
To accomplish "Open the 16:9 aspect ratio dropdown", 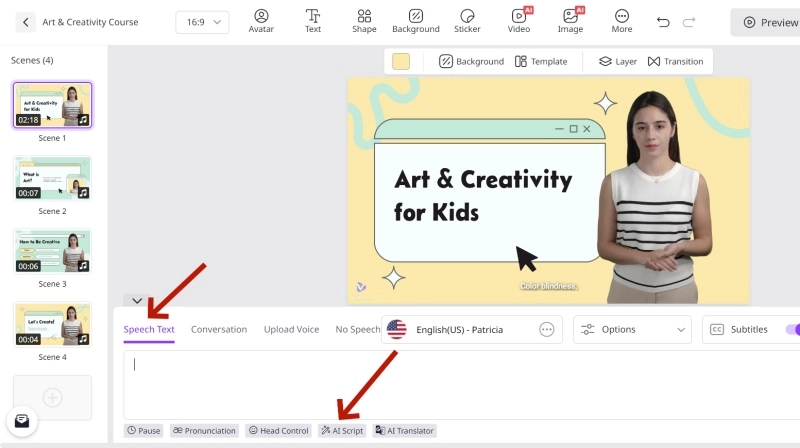I will (x=202, y=22).
